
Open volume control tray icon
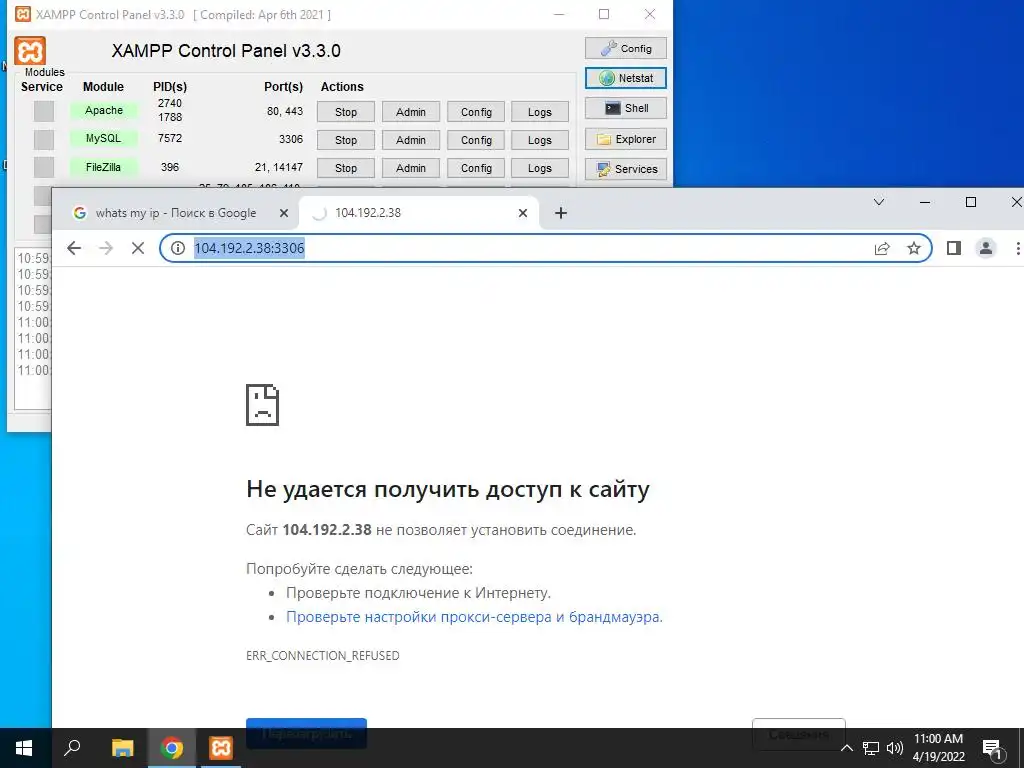pyautogui.click(x=895, y=748)
